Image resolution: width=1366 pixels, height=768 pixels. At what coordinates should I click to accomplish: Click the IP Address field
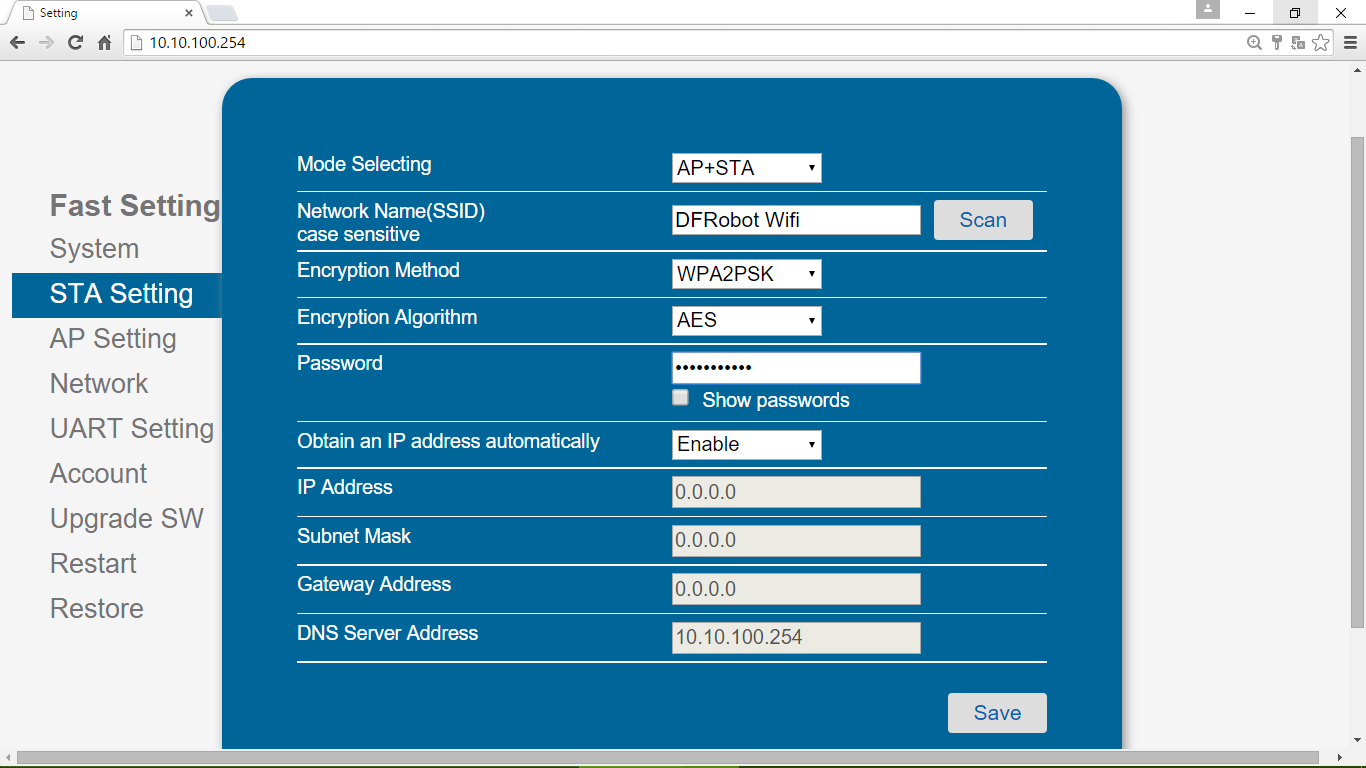tap(796, 492)
